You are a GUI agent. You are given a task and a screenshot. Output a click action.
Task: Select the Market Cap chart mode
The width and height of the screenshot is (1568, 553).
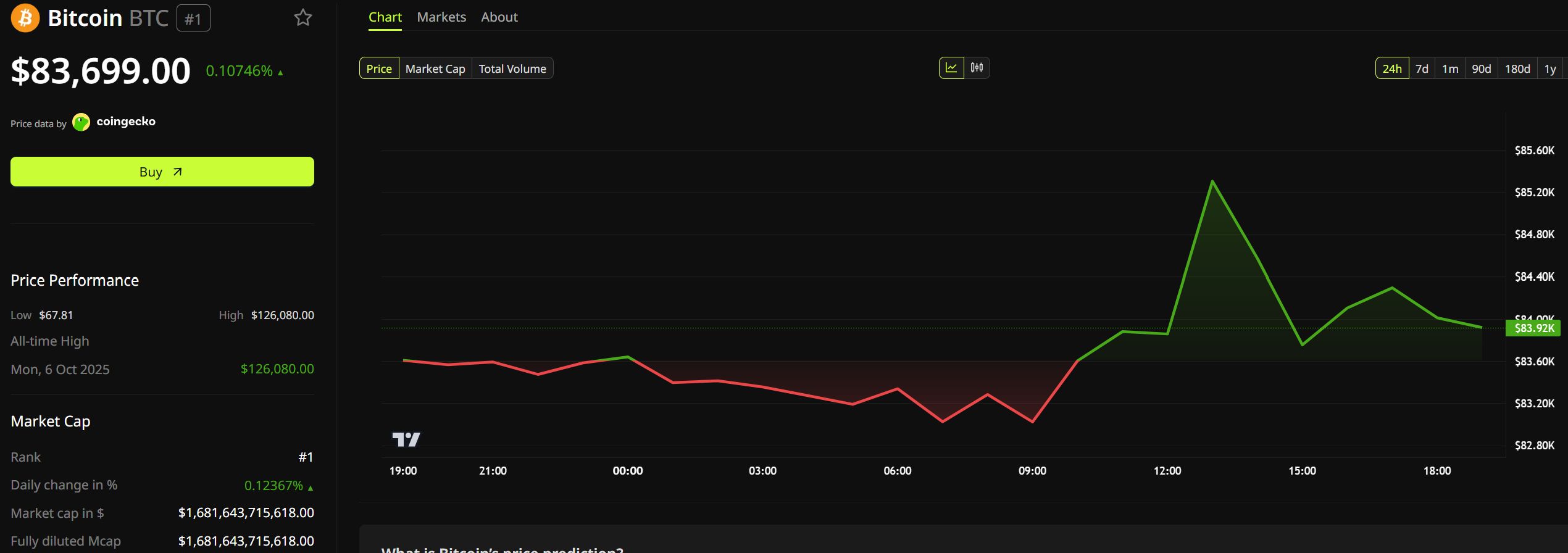pyautogui.click(x=435, y=69)
